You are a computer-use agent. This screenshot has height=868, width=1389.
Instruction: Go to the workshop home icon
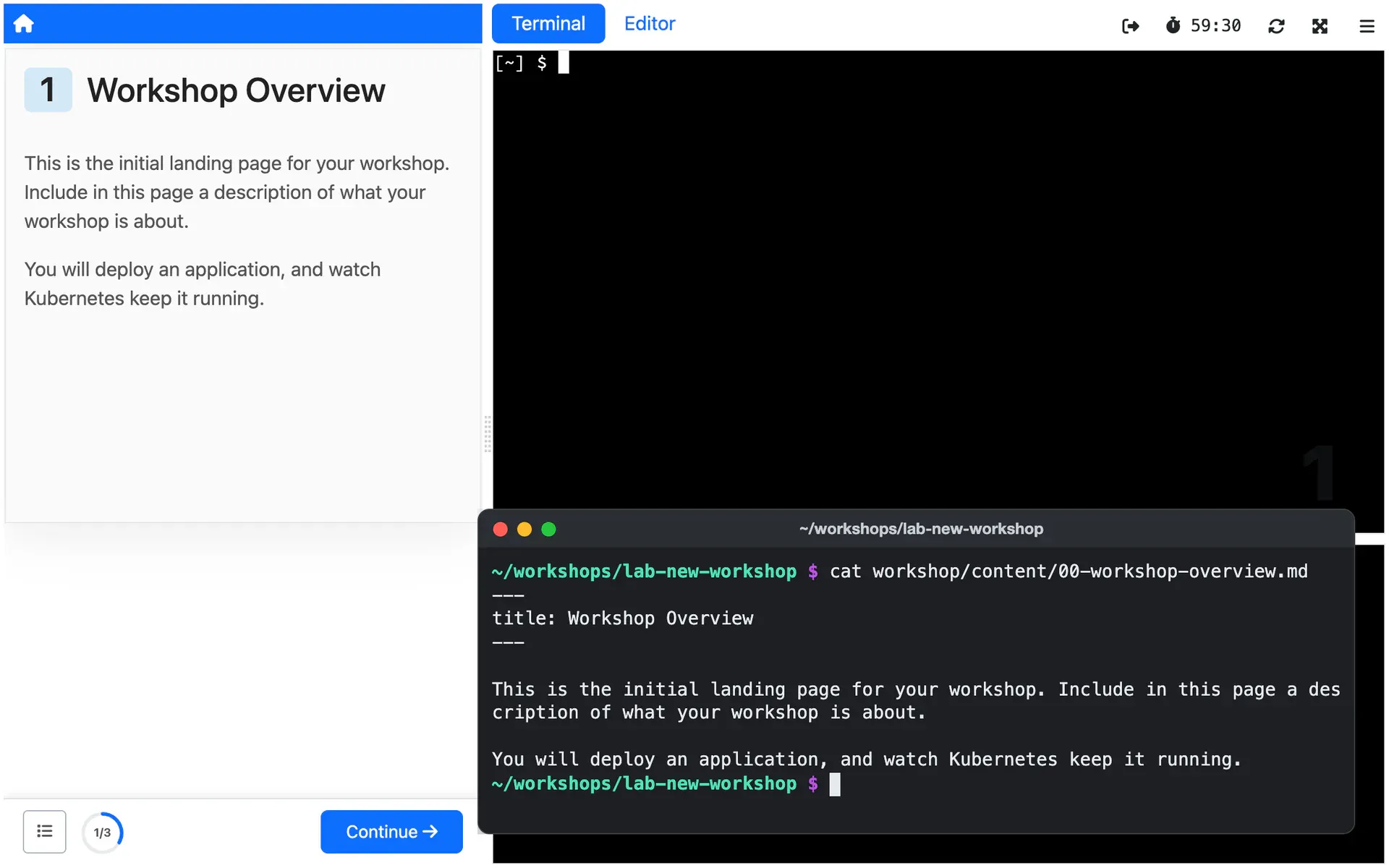coord(23,24)
